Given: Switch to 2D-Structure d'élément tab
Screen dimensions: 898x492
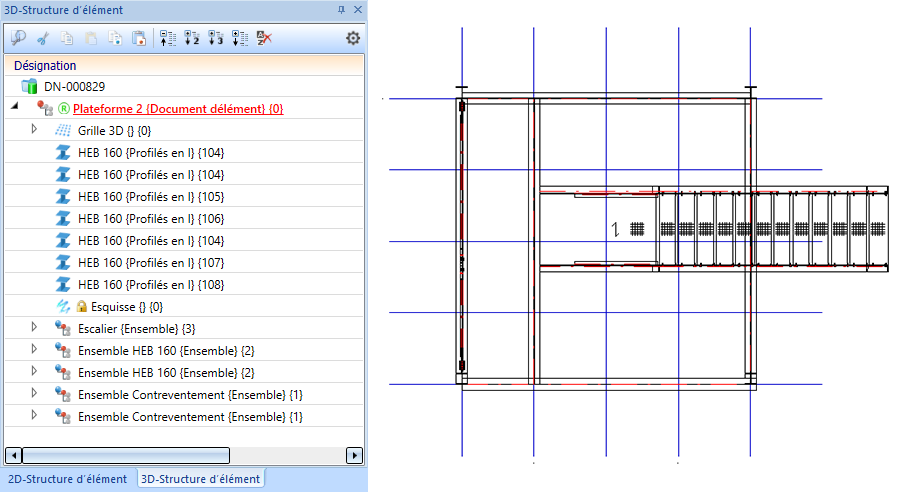Looking at the screenshot, I should click(67, 479).
